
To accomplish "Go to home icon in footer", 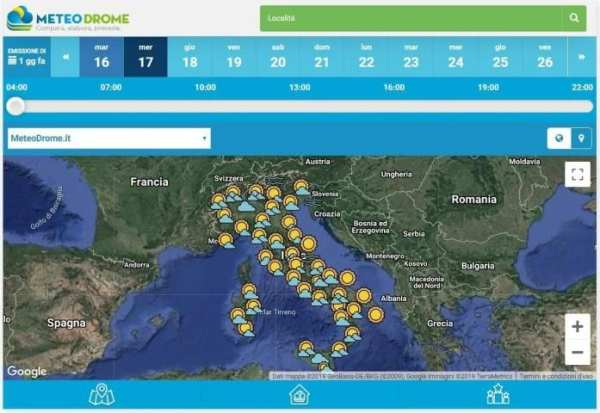I will point(299,395).
